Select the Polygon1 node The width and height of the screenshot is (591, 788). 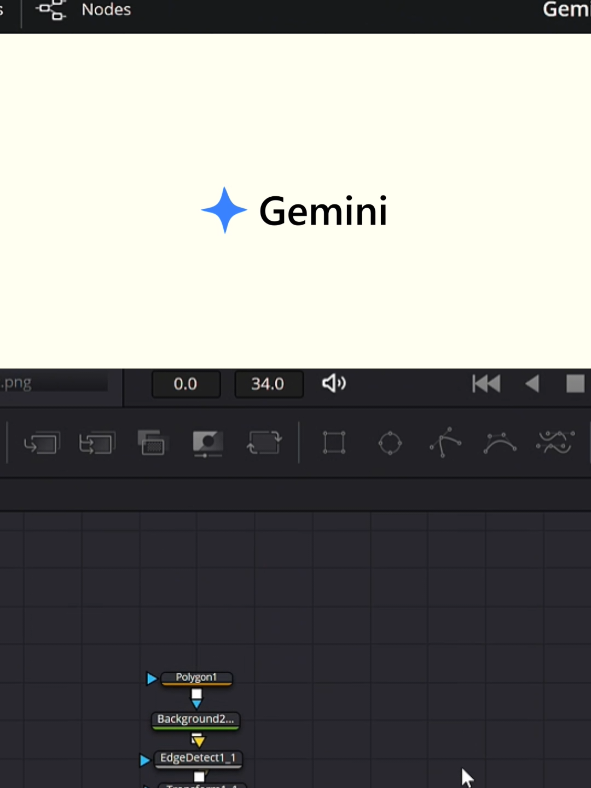(196, 678)
